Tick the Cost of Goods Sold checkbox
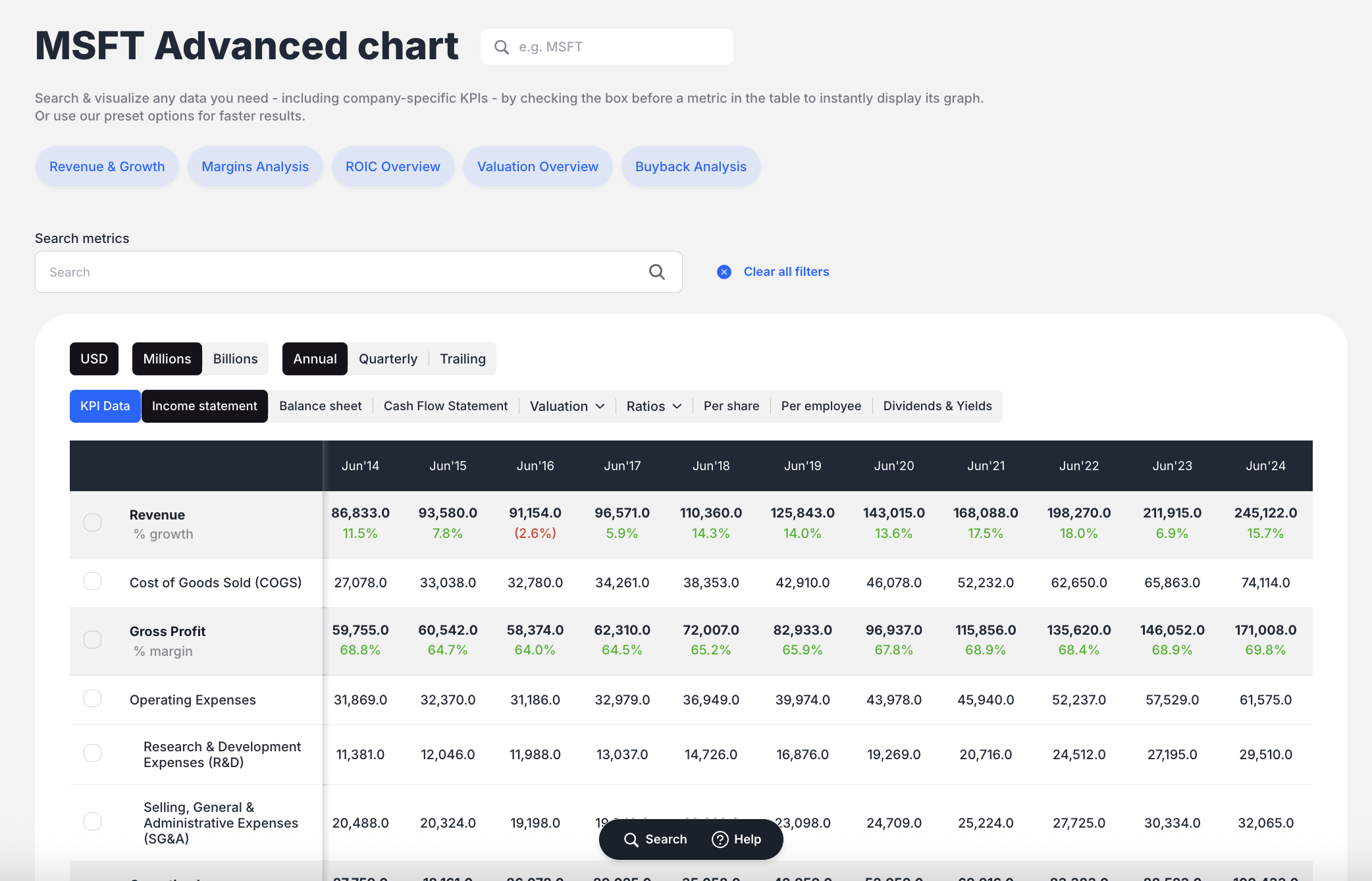 point(93,581)
